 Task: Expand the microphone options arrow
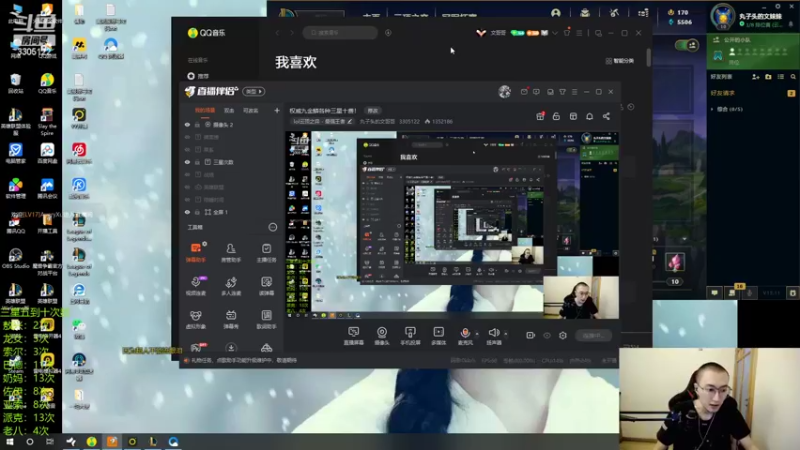(x=477, y=334)
